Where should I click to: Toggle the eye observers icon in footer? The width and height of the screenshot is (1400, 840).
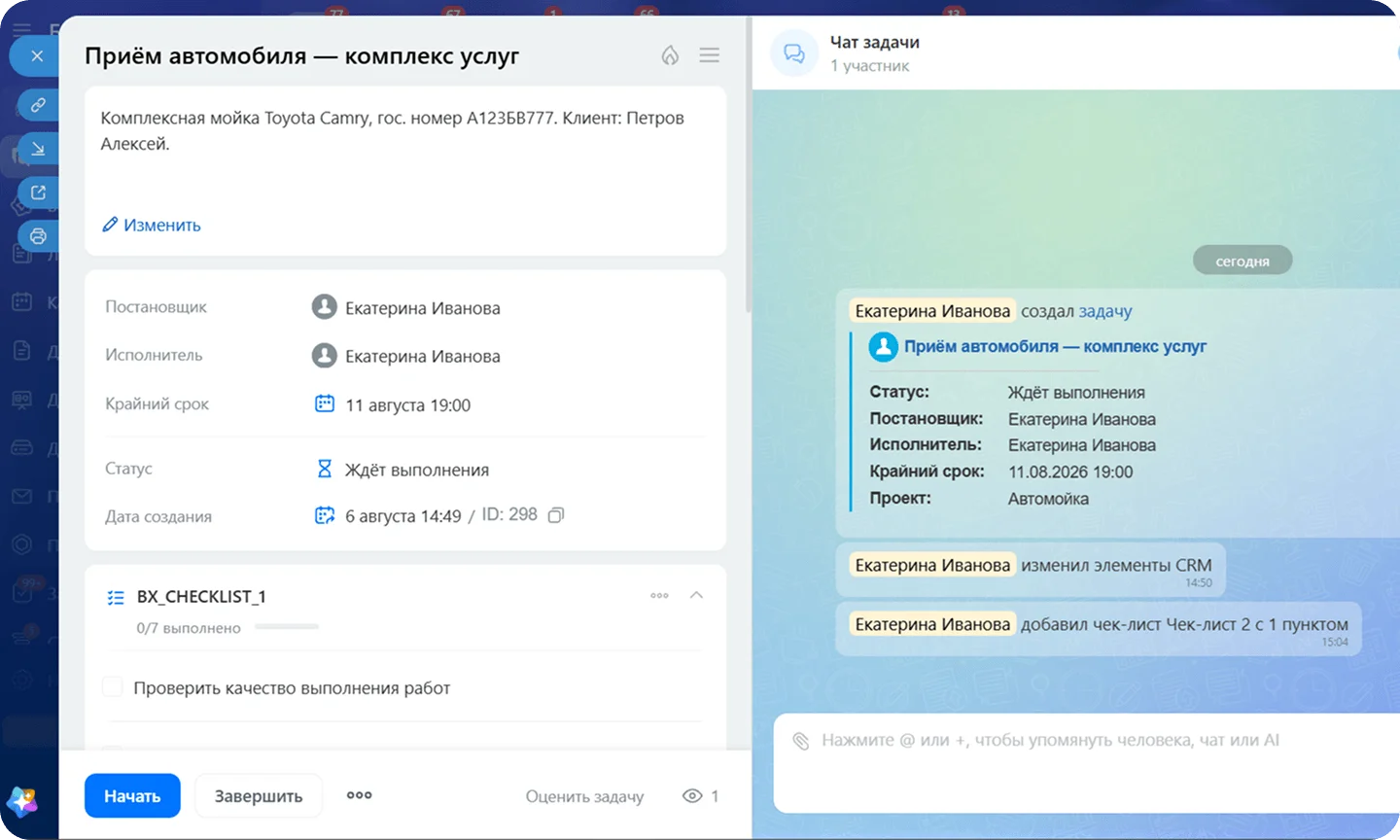[692, 796]
